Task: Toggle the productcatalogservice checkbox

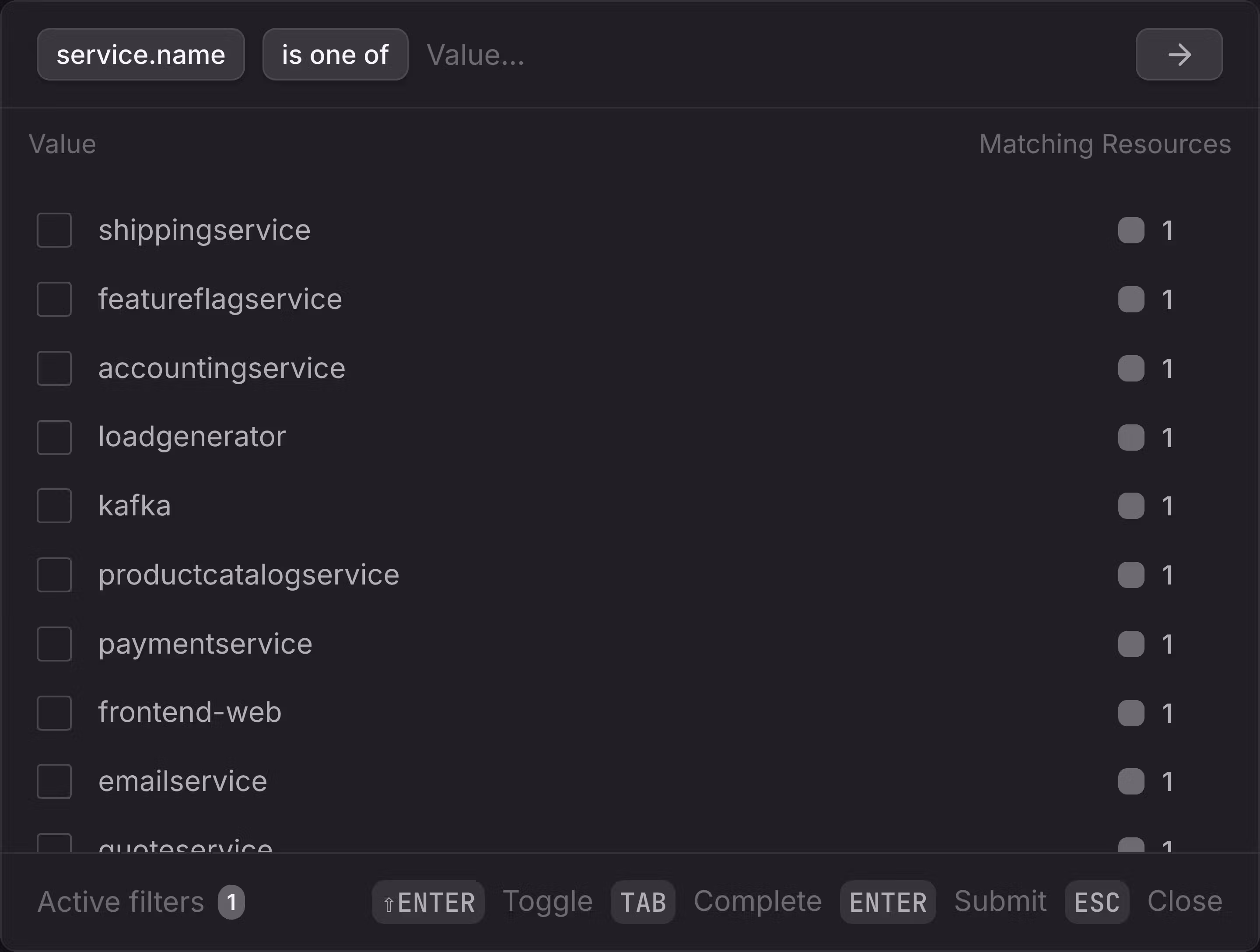Action: click(54, 575)
